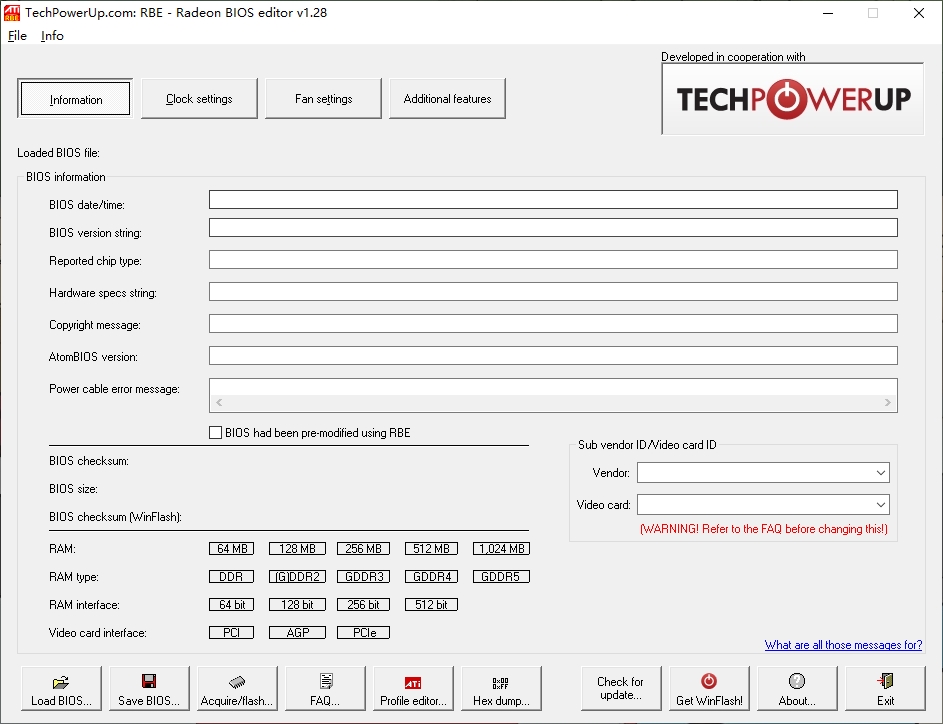Click the Check for update button

(x=620, y=687)
